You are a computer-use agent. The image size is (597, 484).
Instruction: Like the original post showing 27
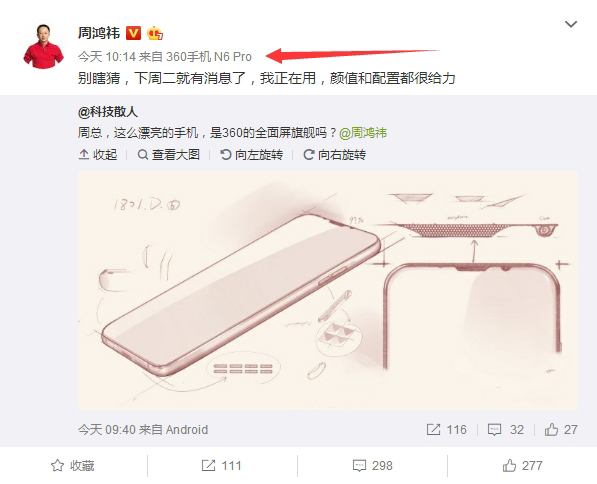pyautogui.click(x=561, y=430)
